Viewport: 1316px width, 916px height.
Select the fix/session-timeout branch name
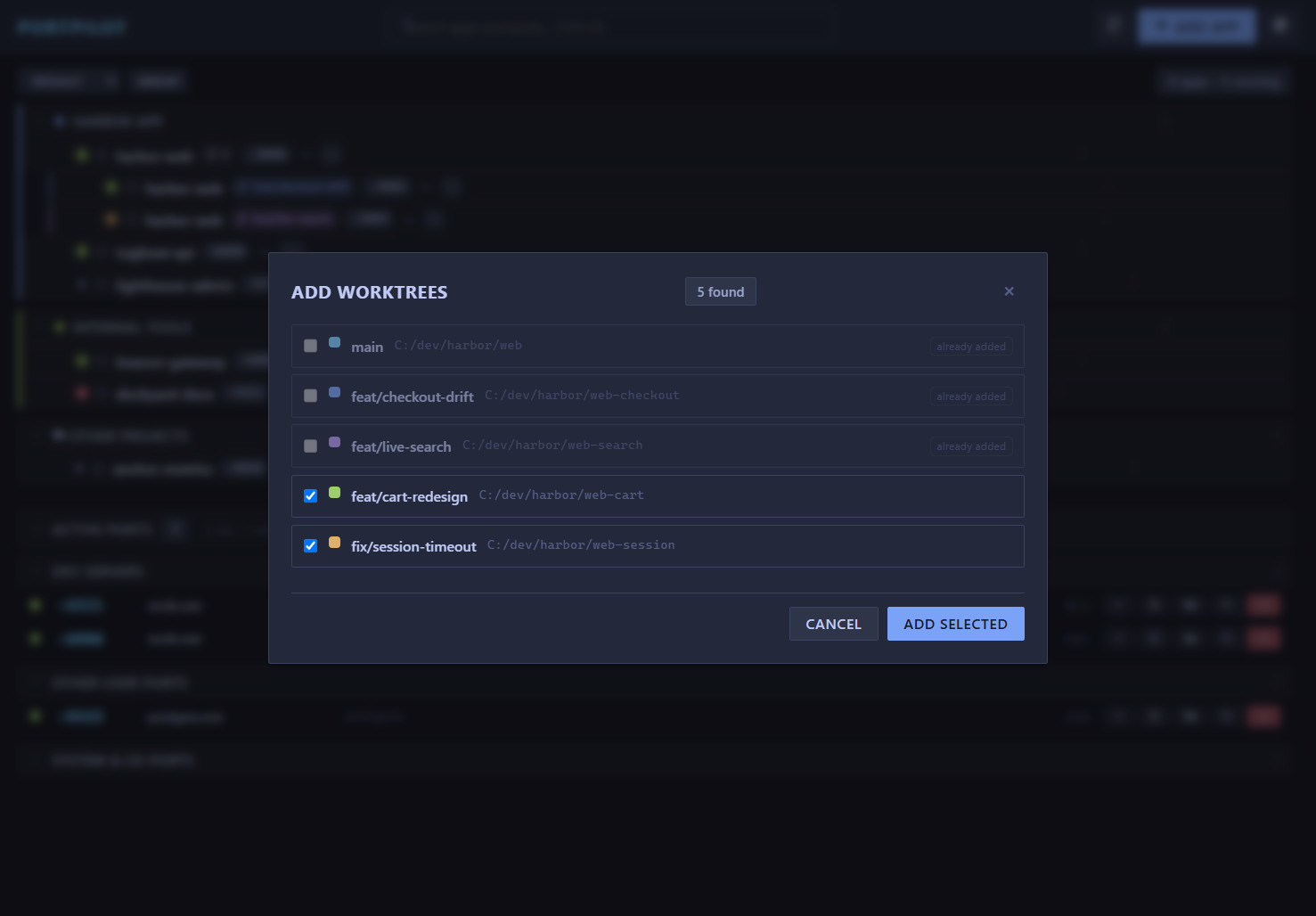[x=413, y=546]
